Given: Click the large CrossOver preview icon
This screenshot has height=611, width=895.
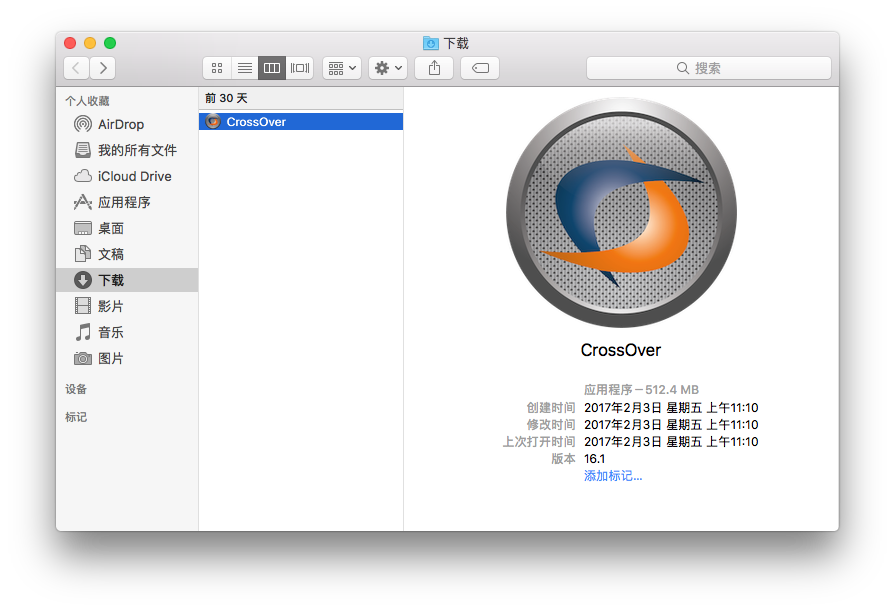Looking at the screenshot, I should [621, 212].
